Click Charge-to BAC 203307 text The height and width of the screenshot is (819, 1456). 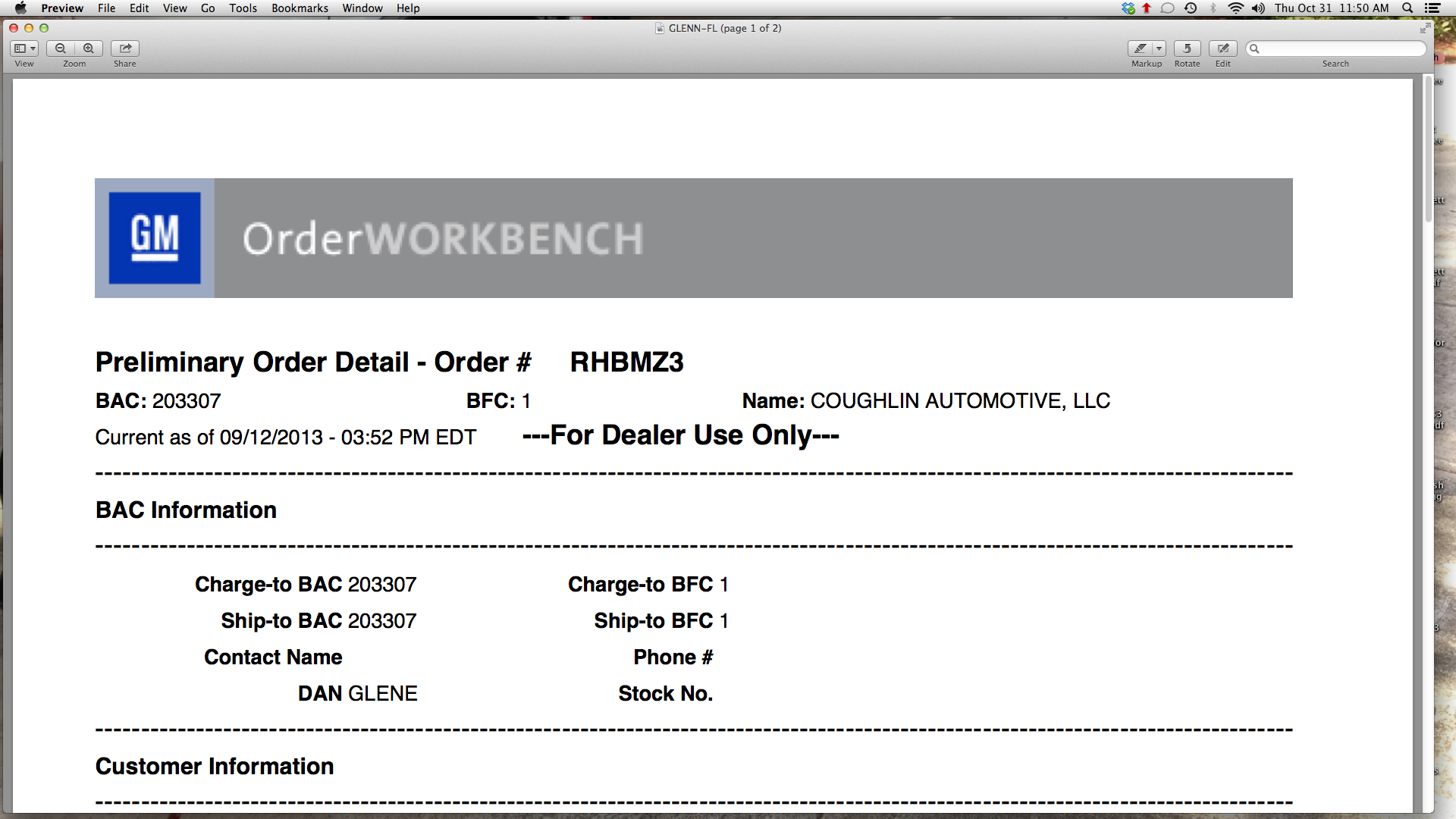tap(306, 584)
